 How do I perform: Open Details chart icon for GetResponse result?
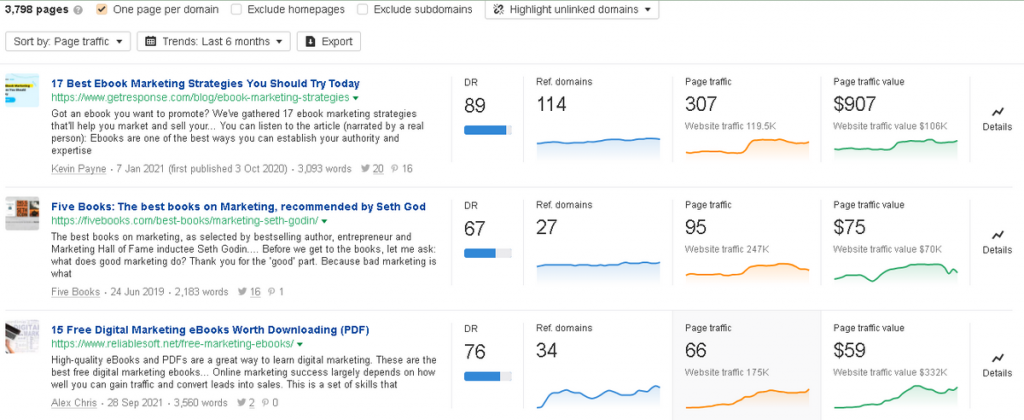coord(997,112)
